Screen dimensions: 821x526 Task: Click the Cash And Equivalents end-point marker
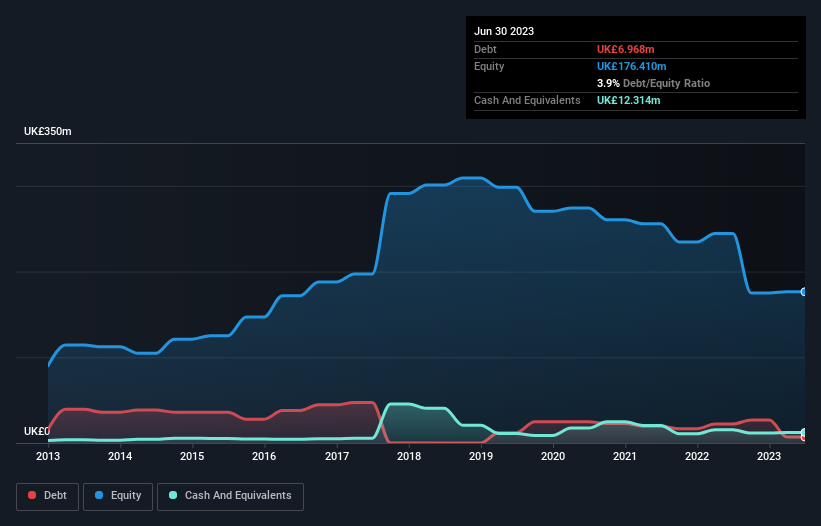pyautogui.click(x=804, y=432)
